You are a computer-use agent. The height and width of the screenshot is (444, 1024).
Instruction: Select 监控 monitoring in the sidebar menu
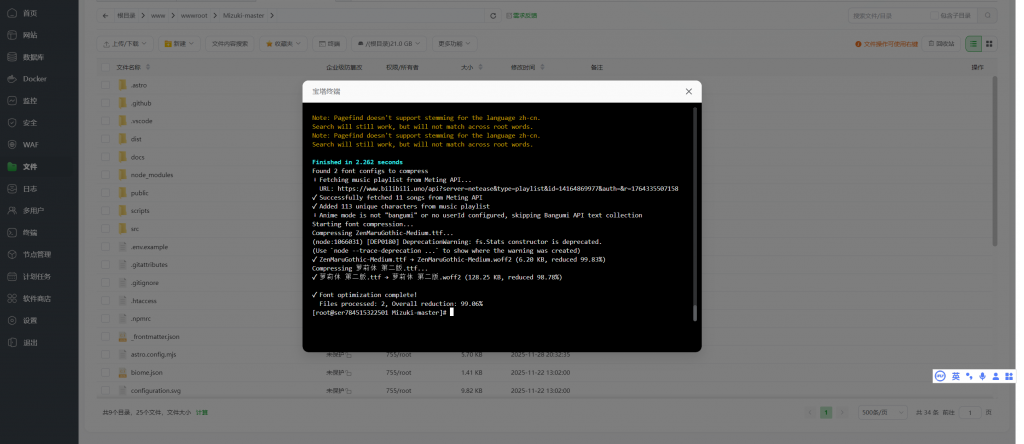click(x=30, y=100)
